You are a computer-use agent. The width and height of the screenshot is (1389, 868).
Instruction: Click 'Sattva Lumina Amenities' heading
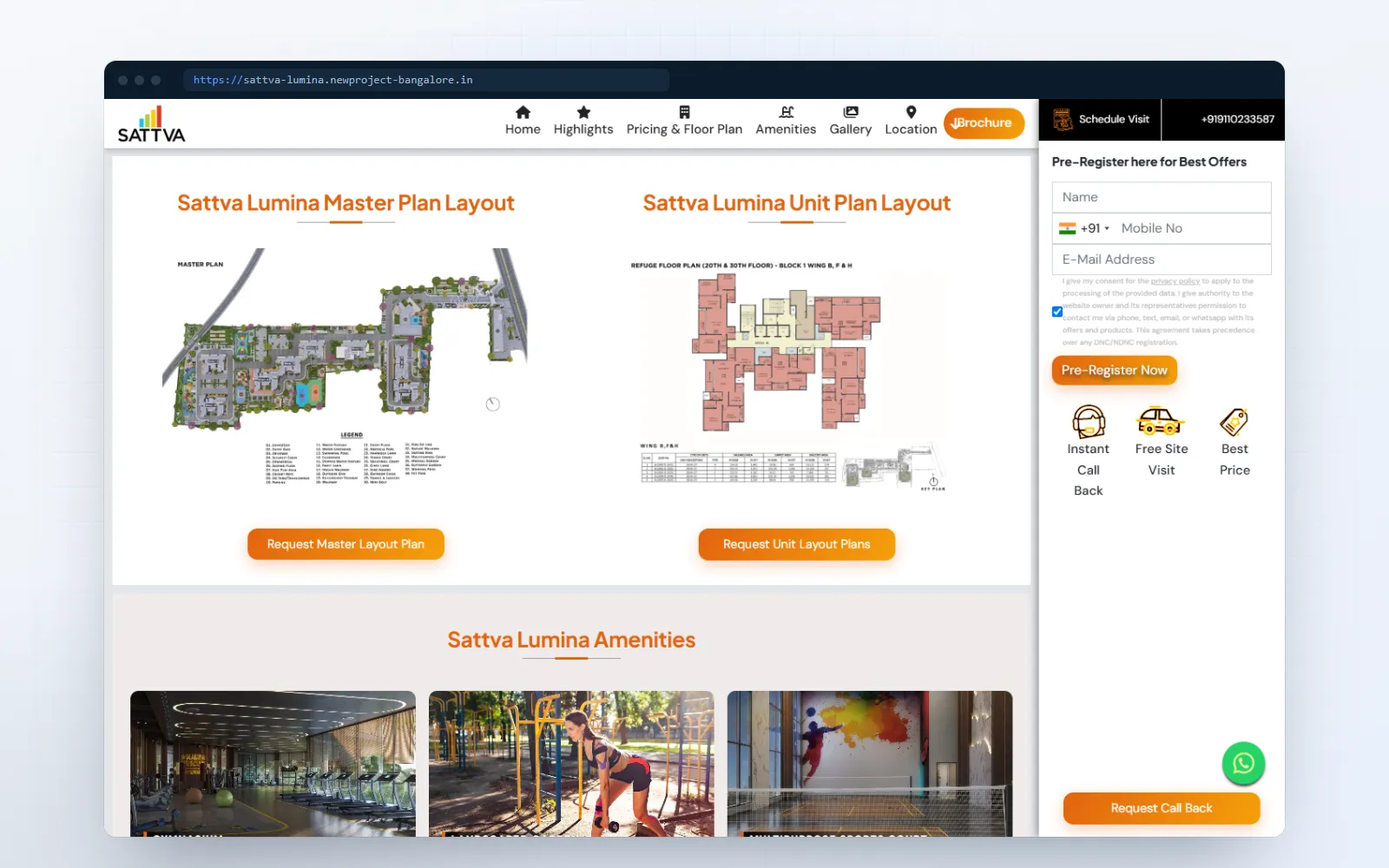coord(571,640)
